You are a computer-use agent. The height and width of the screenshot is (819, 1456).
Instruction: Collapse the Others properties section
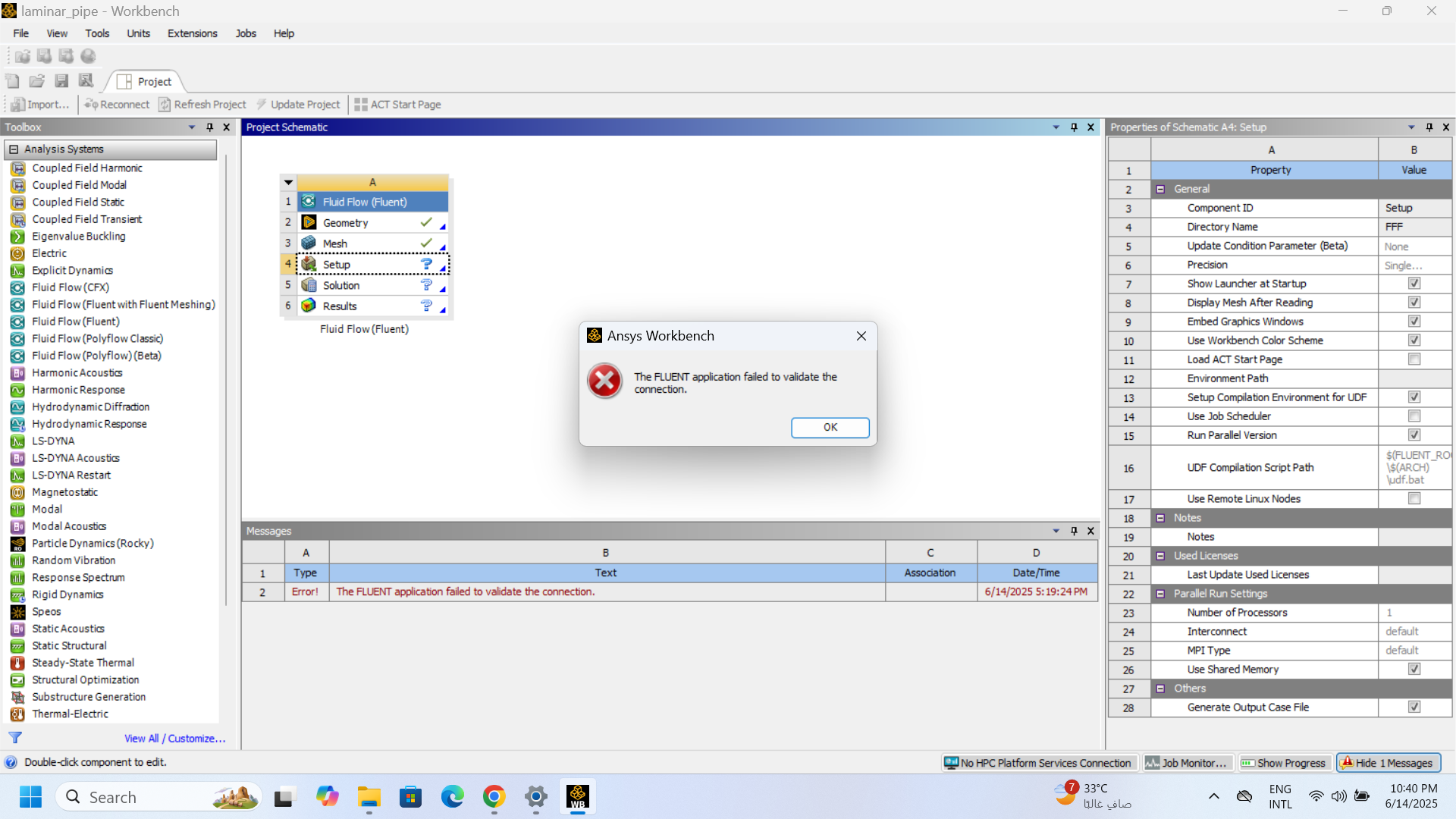pyautogui.click(x=1160, y=689)
